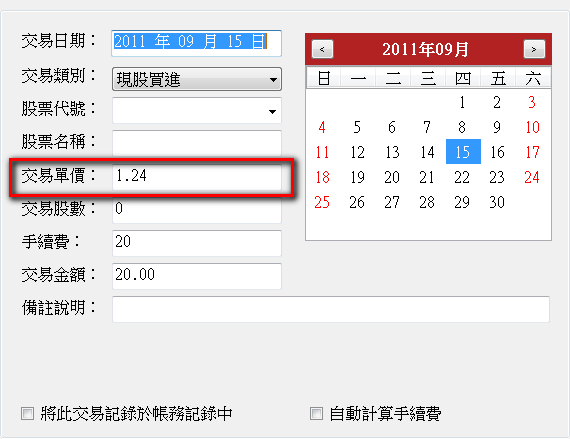The width and height of the screenshot is (570, 439).
Task: Select day 19 in the calendar
Action: [x=357, y=177]
